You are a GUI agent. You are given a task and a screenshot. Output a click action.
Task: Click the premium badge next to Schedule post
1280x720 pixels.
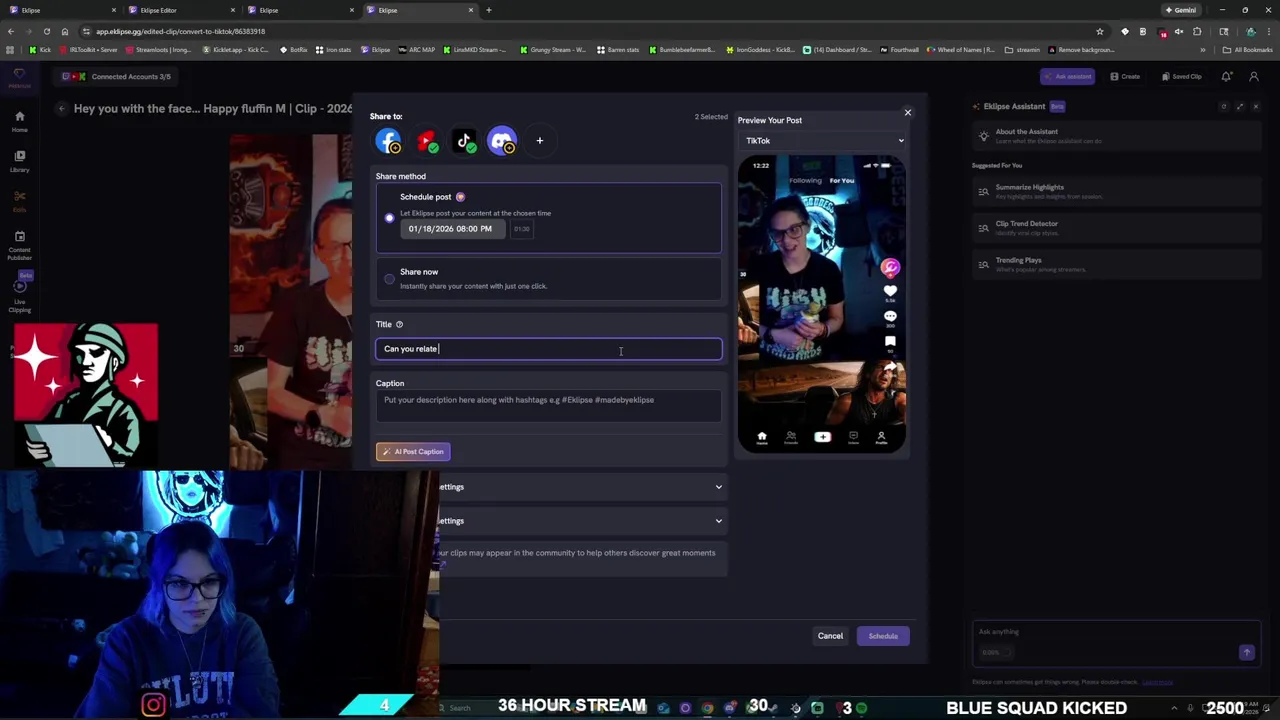pyautogui.click(x=460, y=197)
